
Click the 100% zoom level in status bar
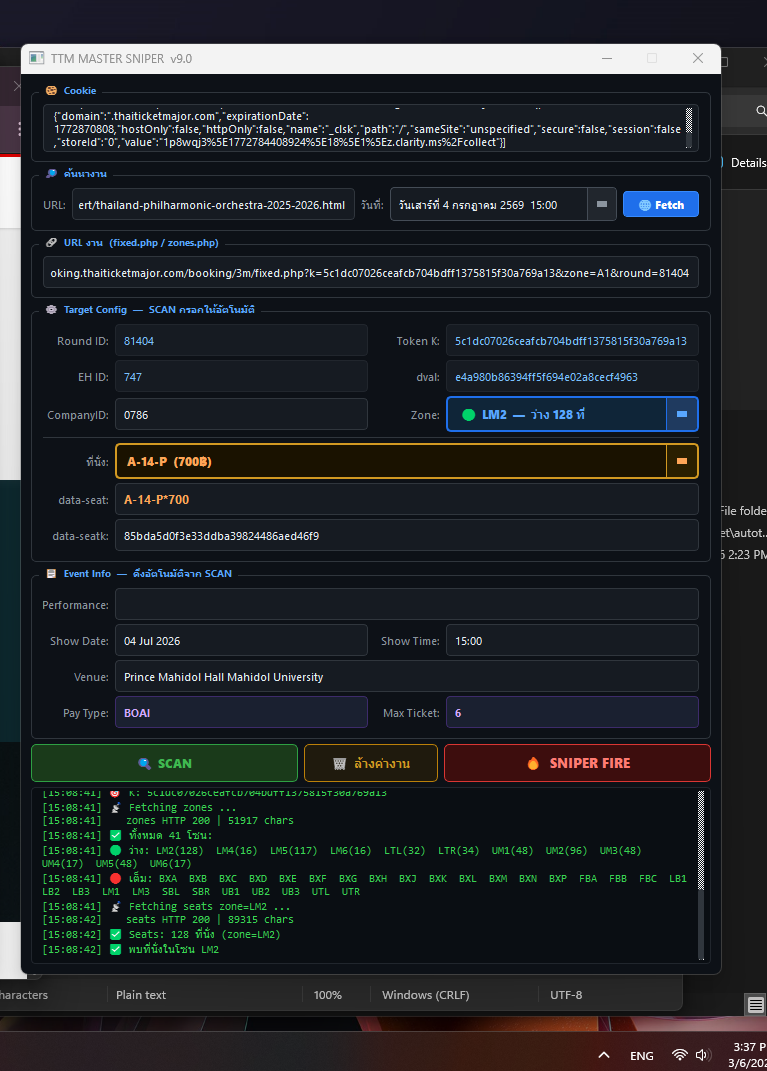coord(328,995)
